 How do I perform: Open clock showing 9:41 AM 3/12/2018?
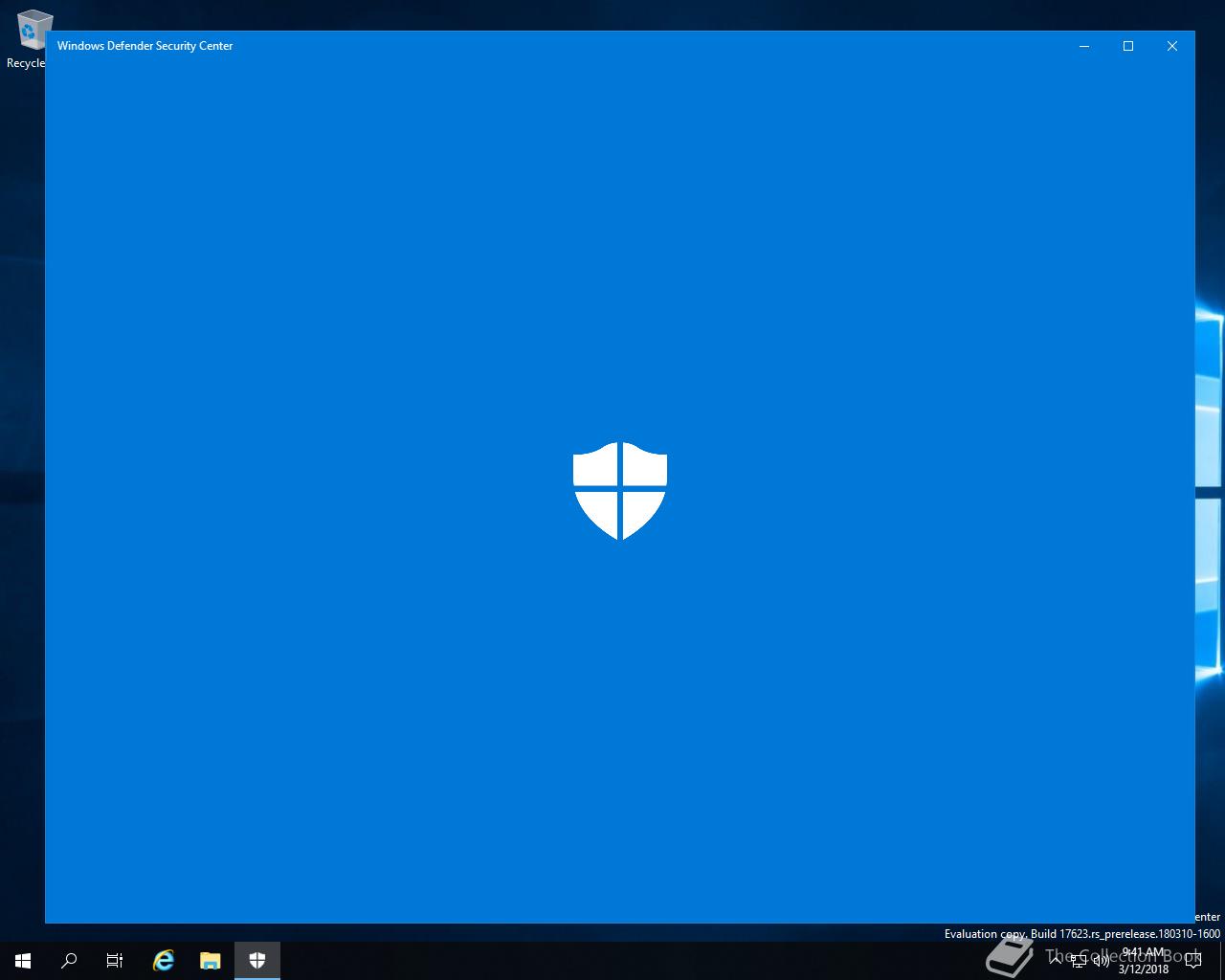(1144, 961)
